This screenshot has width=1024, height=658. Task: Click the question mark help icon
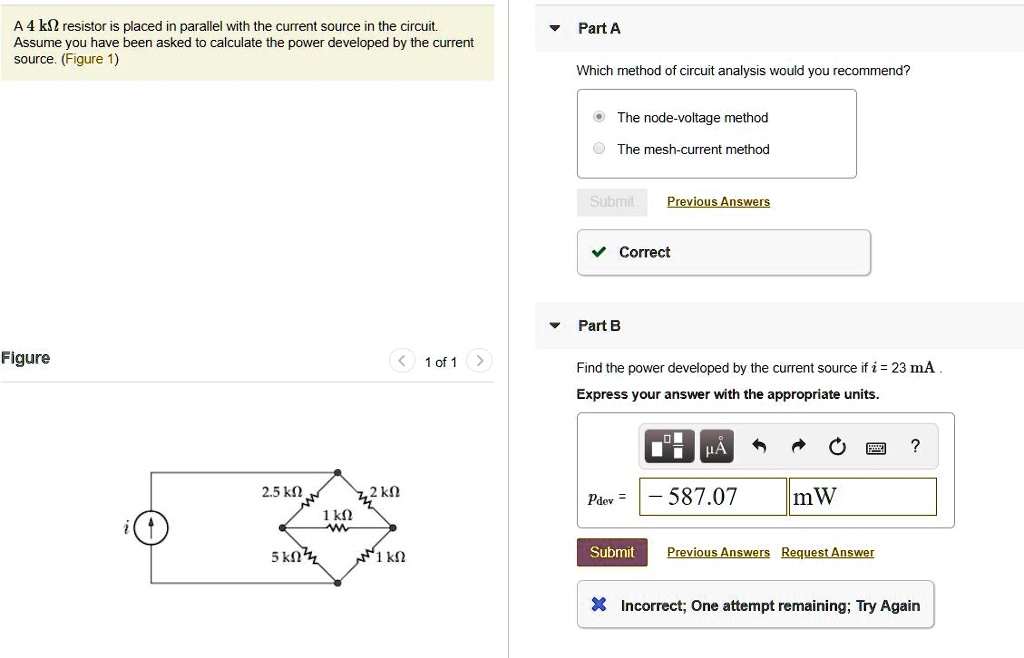click(917, 446)
